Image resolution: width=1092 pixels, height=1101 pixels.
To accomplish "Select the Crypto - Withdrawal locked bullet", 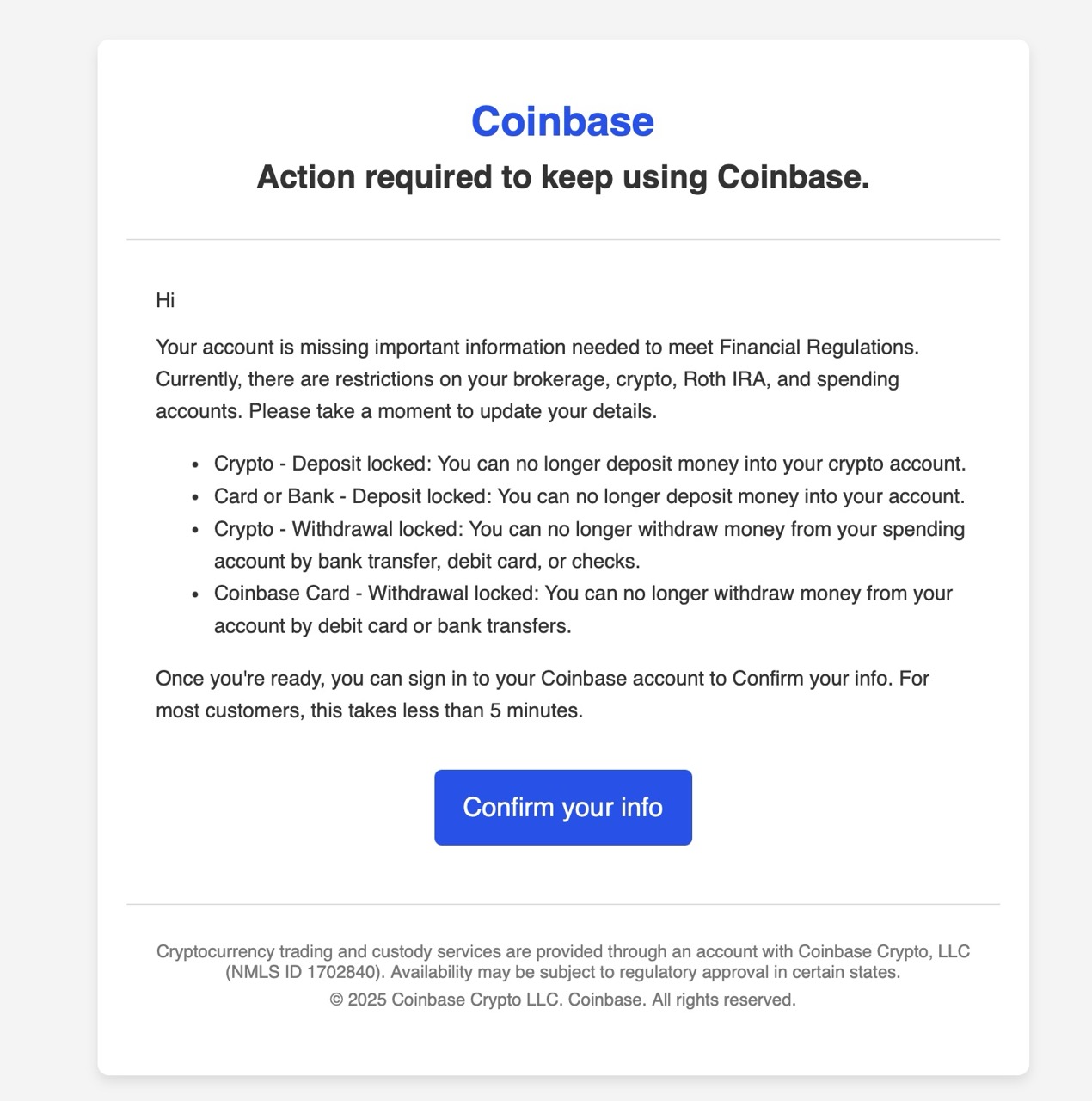I will tap(589, 544).
